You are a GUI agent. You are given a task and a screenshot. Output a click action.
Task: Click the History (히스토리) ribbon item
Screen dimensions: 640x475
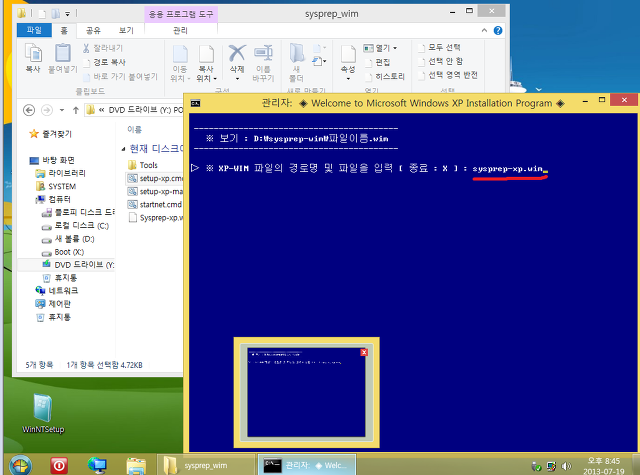[385, 76]
